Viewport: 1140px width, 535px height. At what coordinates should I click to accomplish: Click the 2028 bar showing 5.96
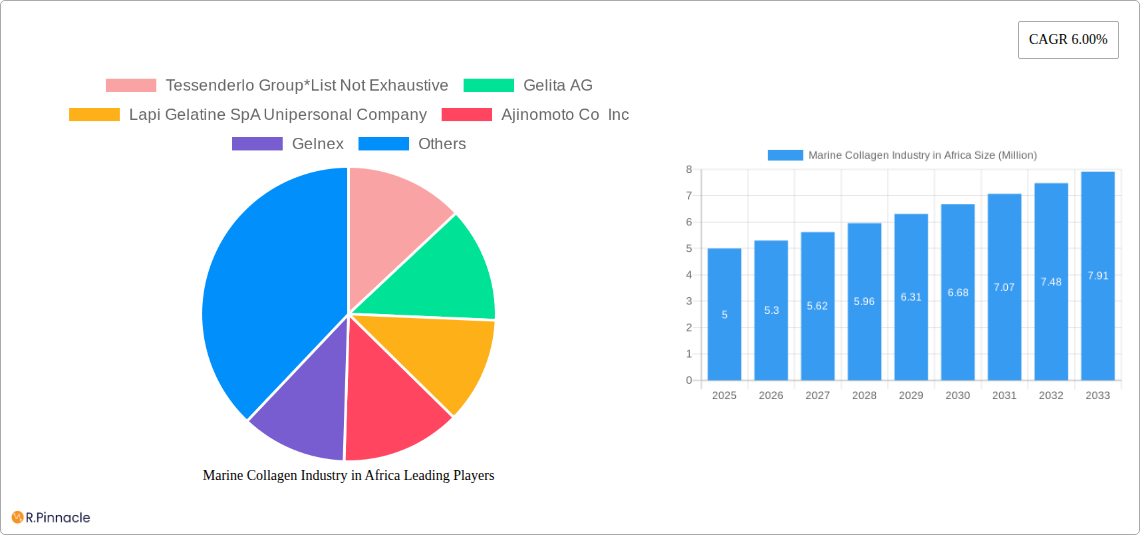(x=864, y=302)
